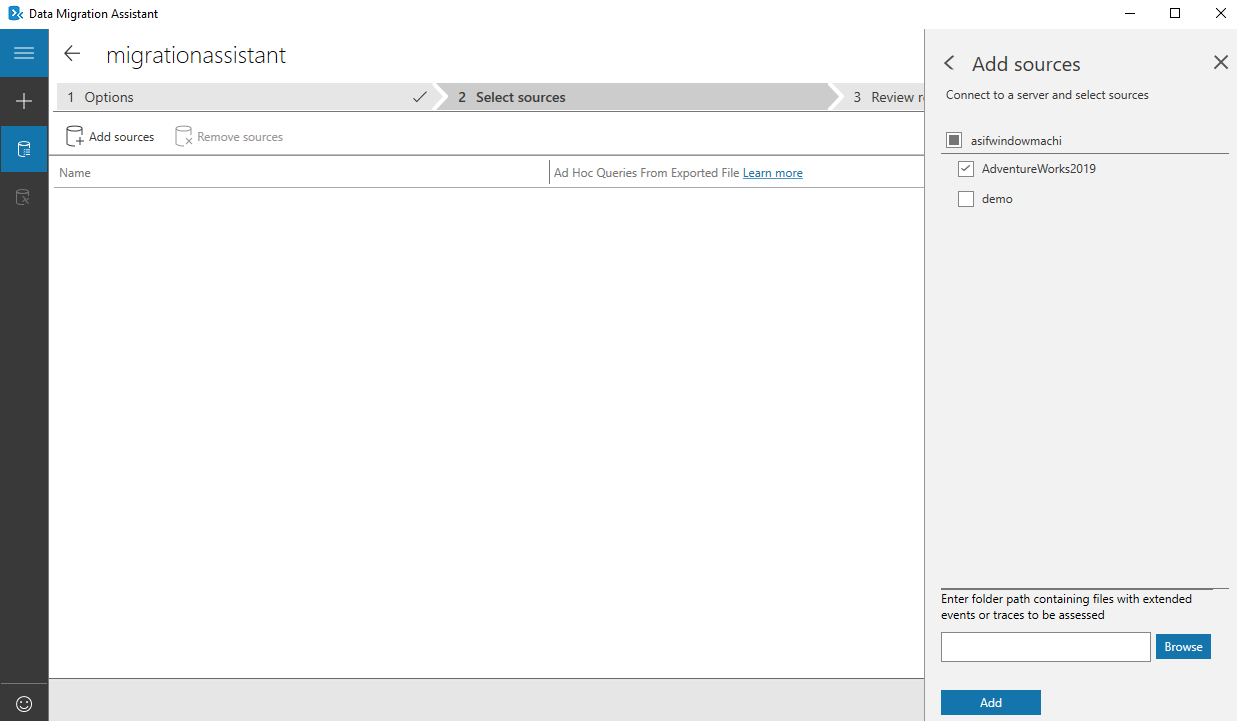Check the demo database checkbox
Image resolution: width=1237 pixels, height=721 pixels.
(x=966, y=199)
